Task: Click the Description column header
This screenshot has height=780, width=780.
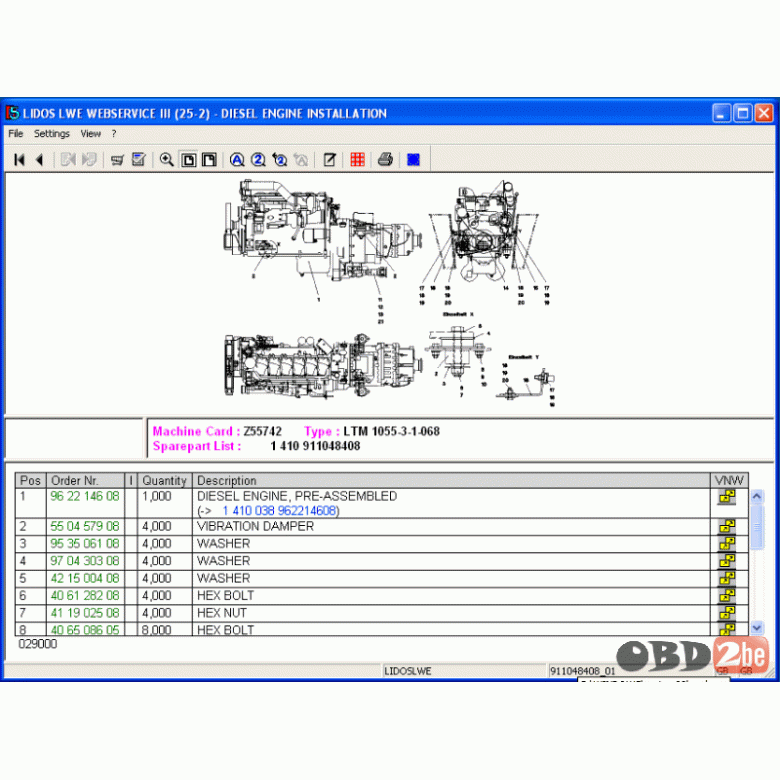Action: coord(451,481)
